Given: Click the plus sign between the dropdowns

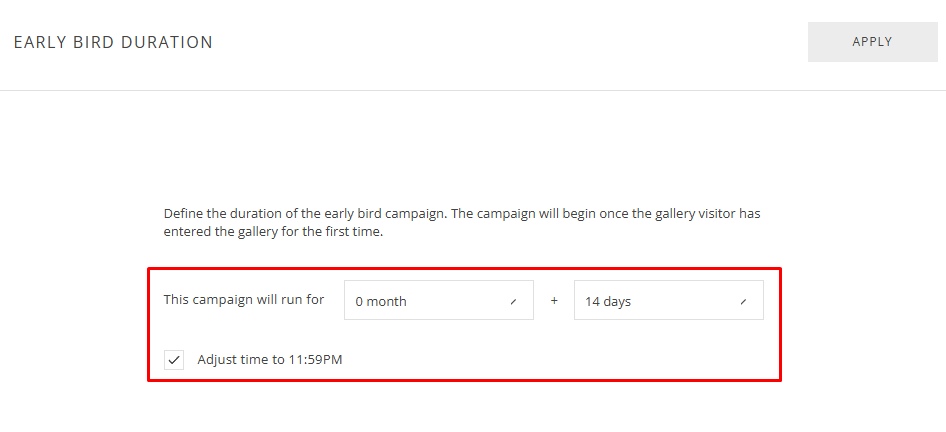Looking at the screenshot, I should 554,301.
